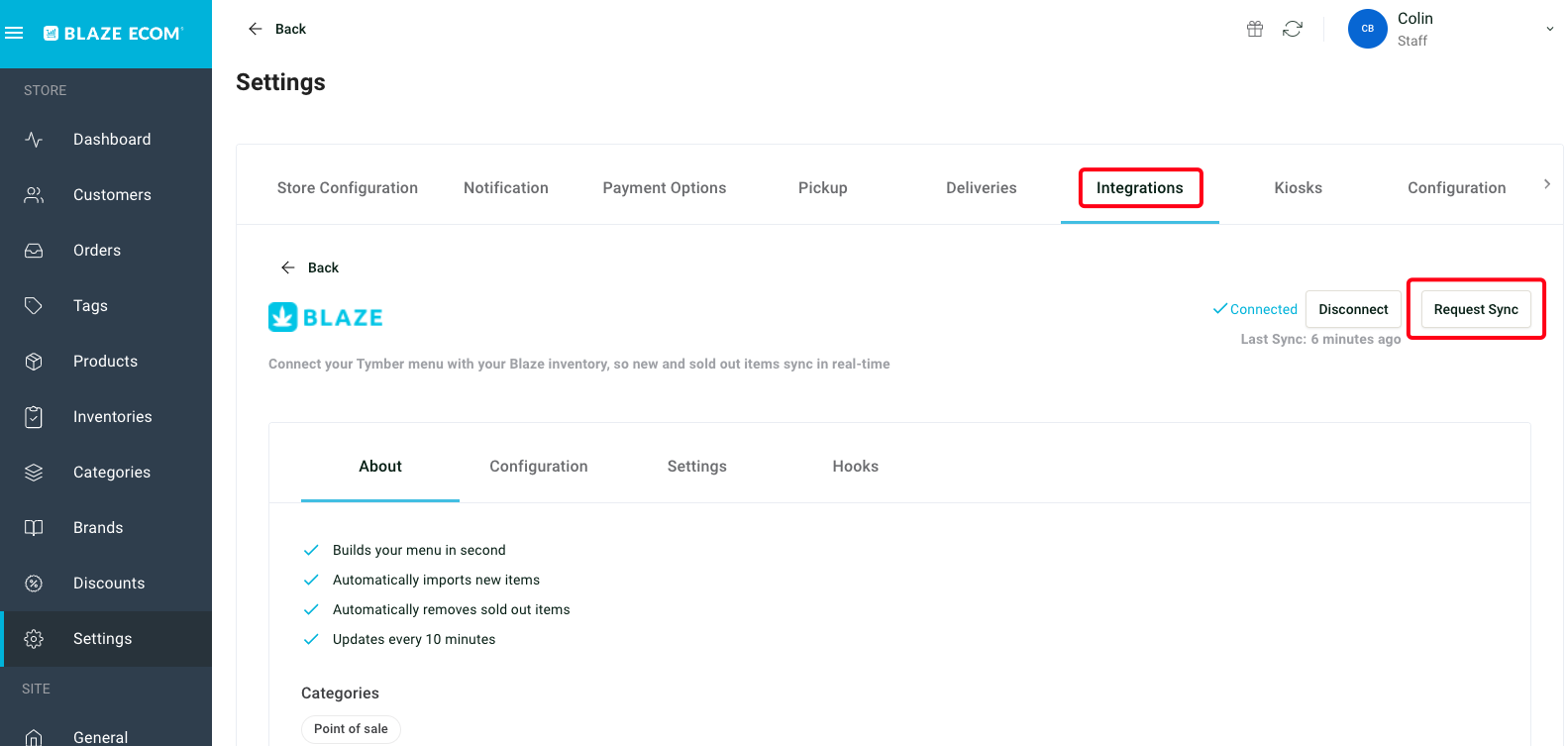
Task: Expand the Colin user account dropdown
Action: [1550, 29]
